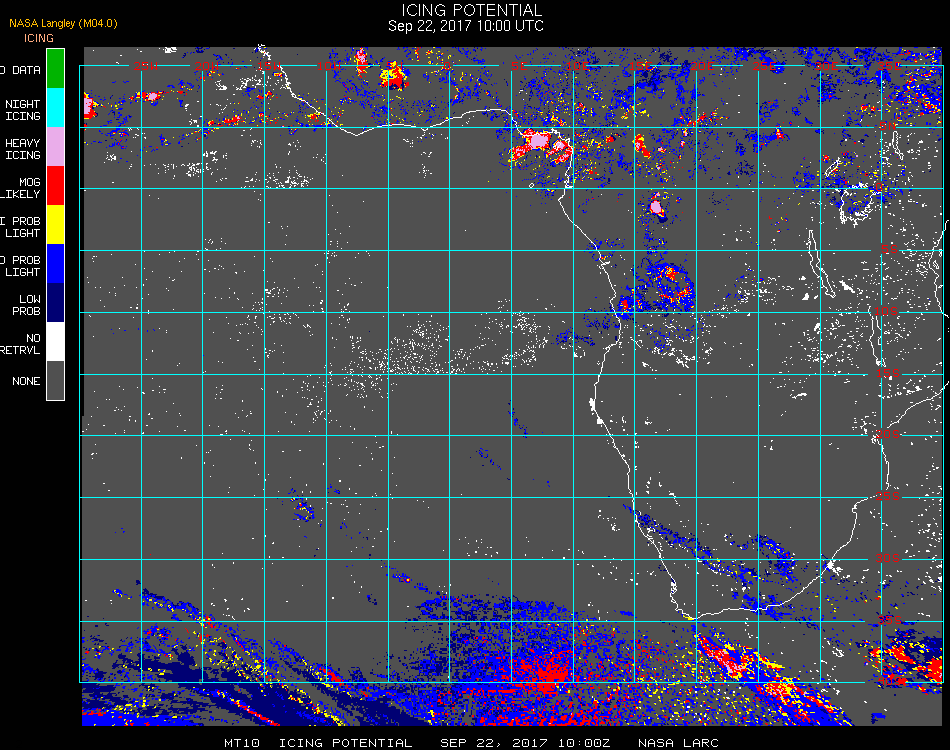The width and height of the screenshot is (950, 750).
Task: Select the 'Sep 22, 2017 10:00 UTC' subtitle
Action: (x=466, y=26)
